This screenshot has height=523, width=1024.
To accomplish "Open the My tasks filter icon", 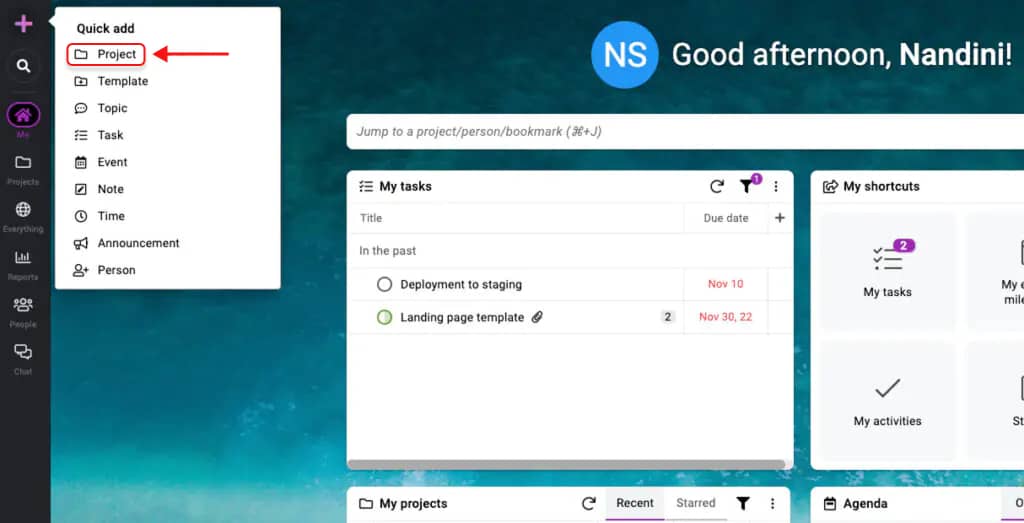I will (x=746, y=187).
